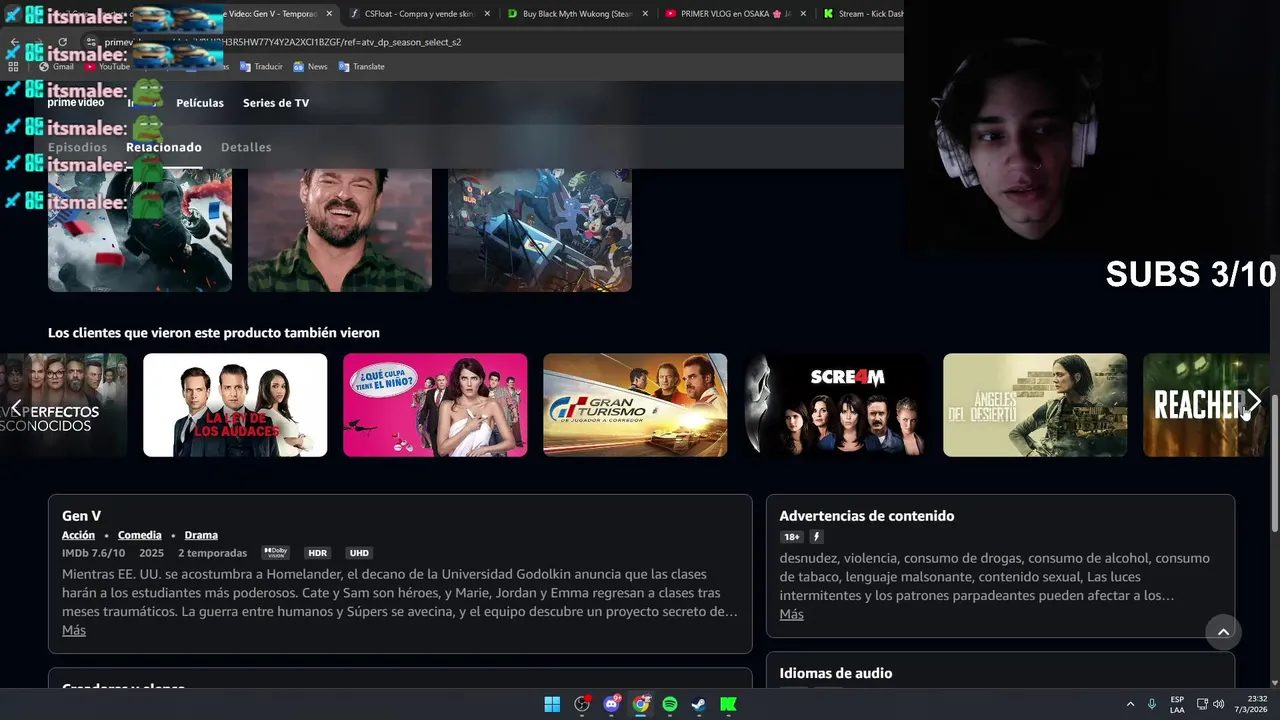The image size is (1280, 720).
Task: Expand content warnings with Más
Action: point(791,614)
